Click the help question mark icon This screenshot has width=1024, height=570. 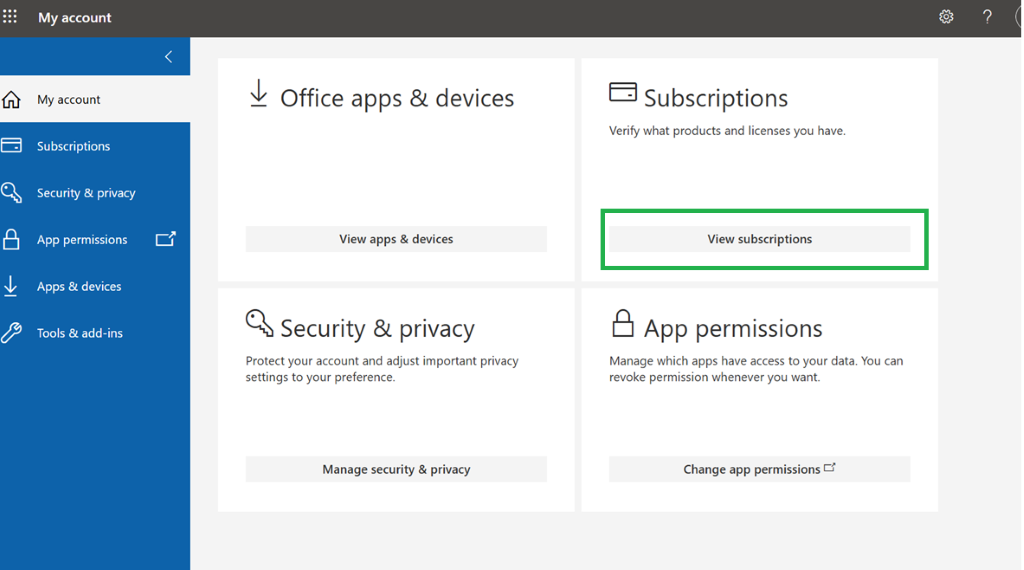pos(987,17)
